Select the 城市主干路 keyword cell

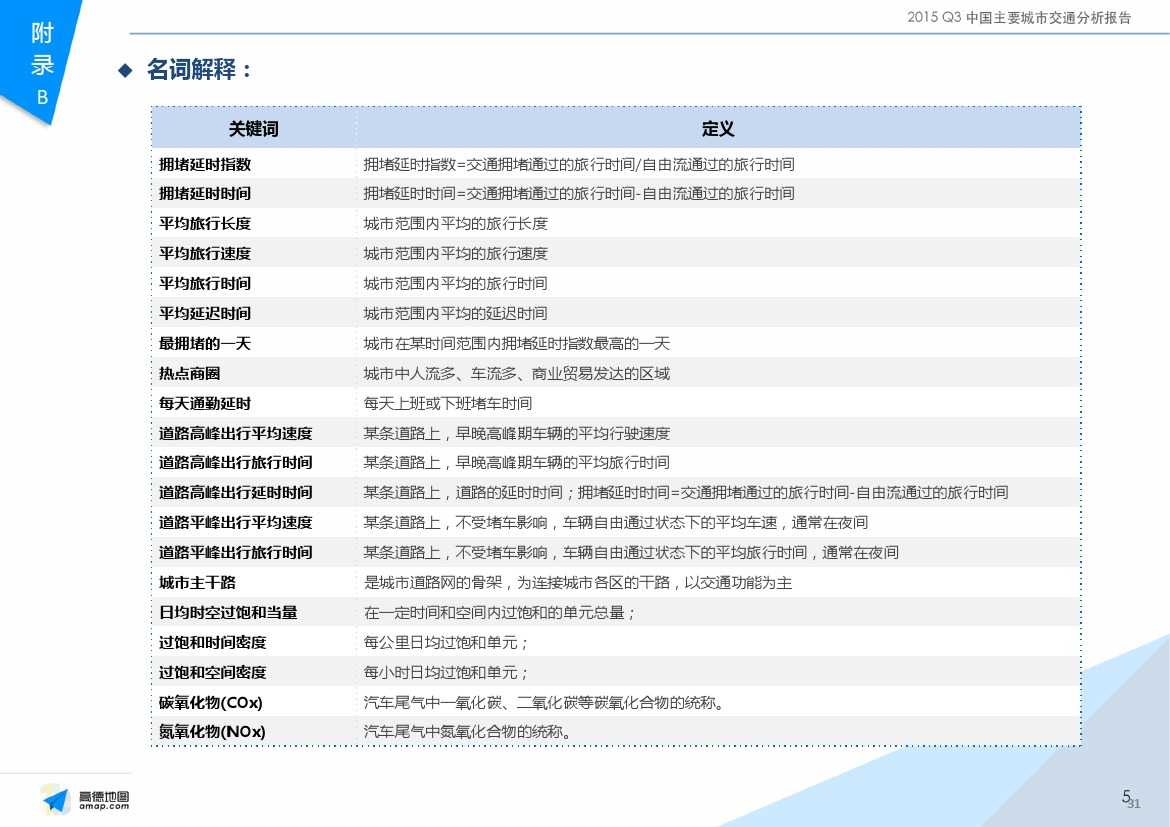pos(197,582)
